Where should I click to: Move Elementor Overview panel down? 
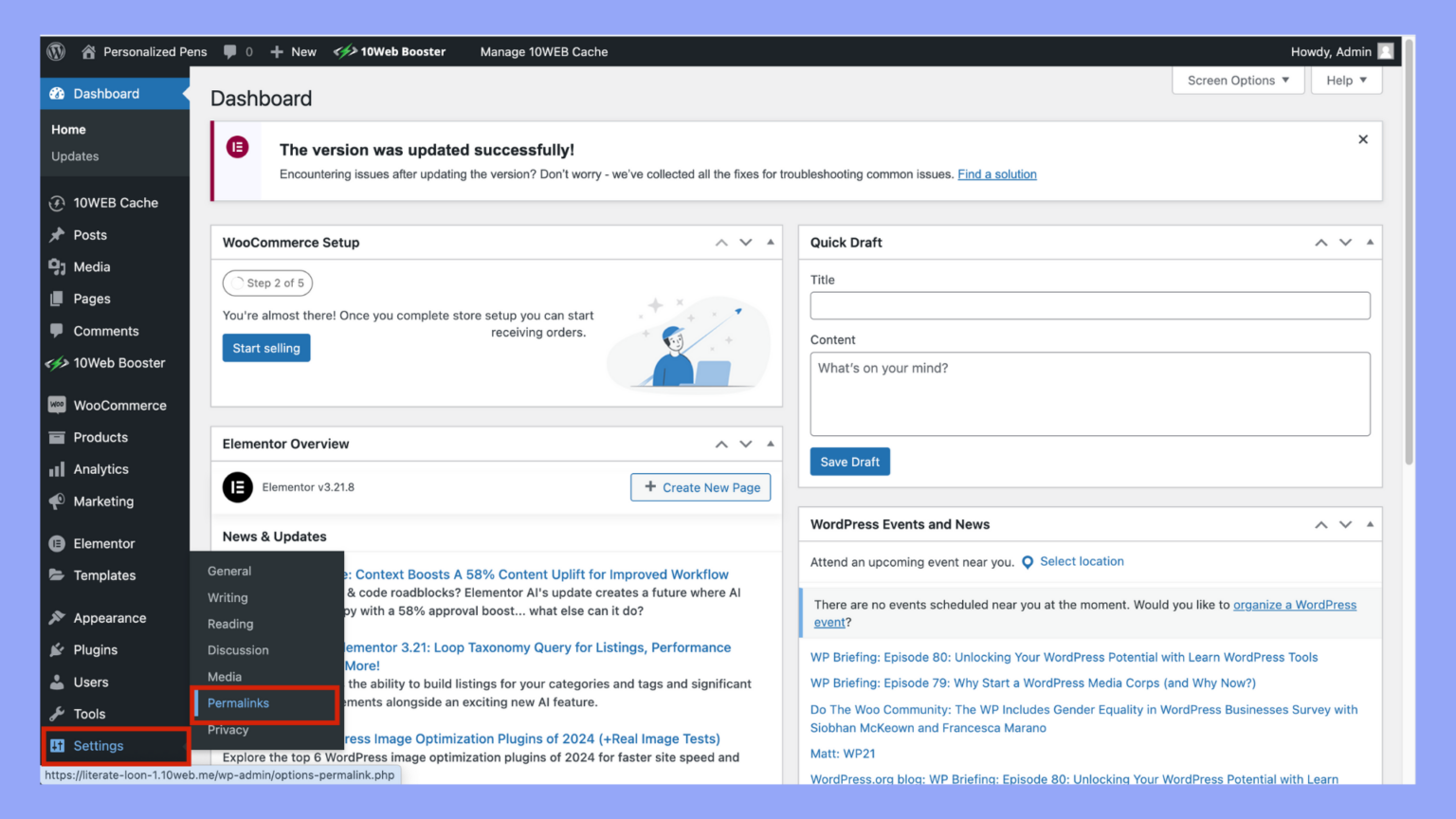(x=746, y=444)
